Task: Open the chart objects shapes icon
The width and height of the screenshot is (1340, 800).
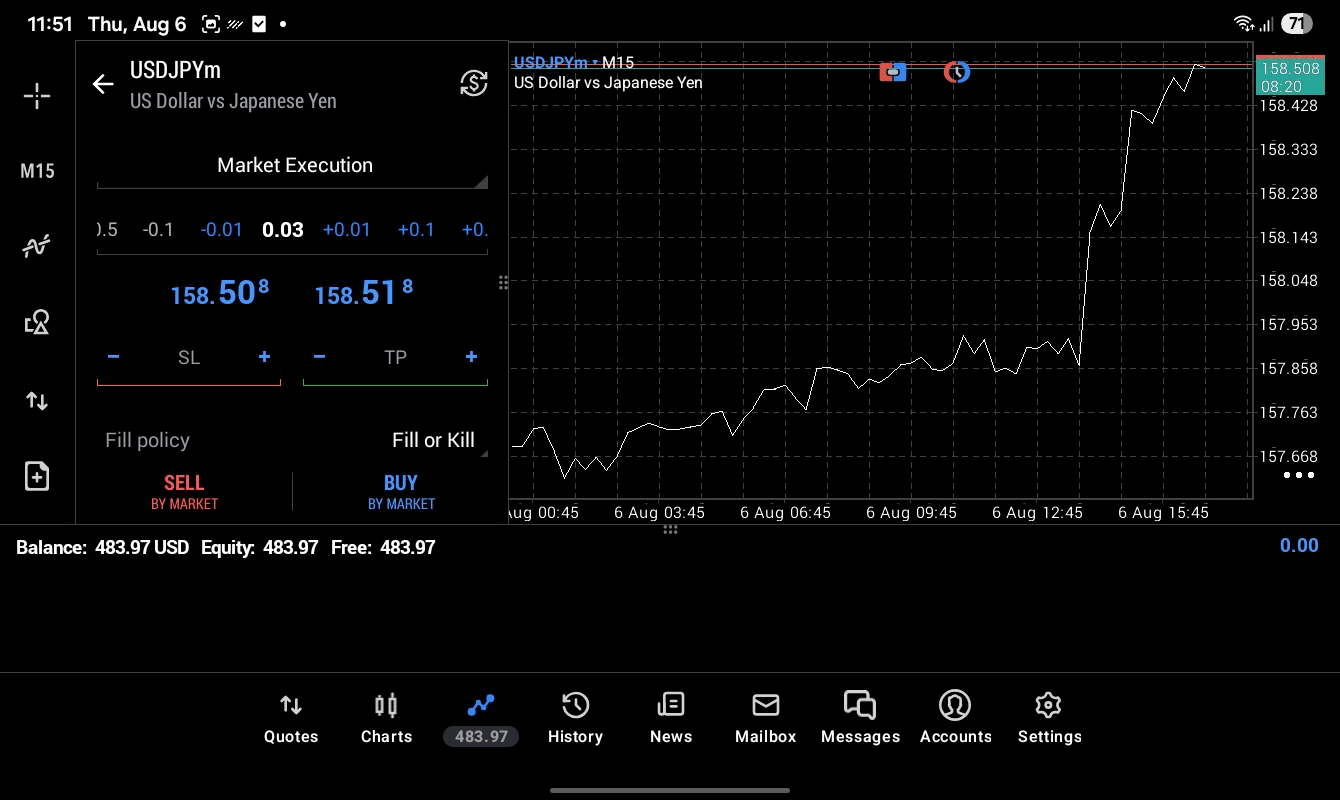Action: [x=37, y=322]
